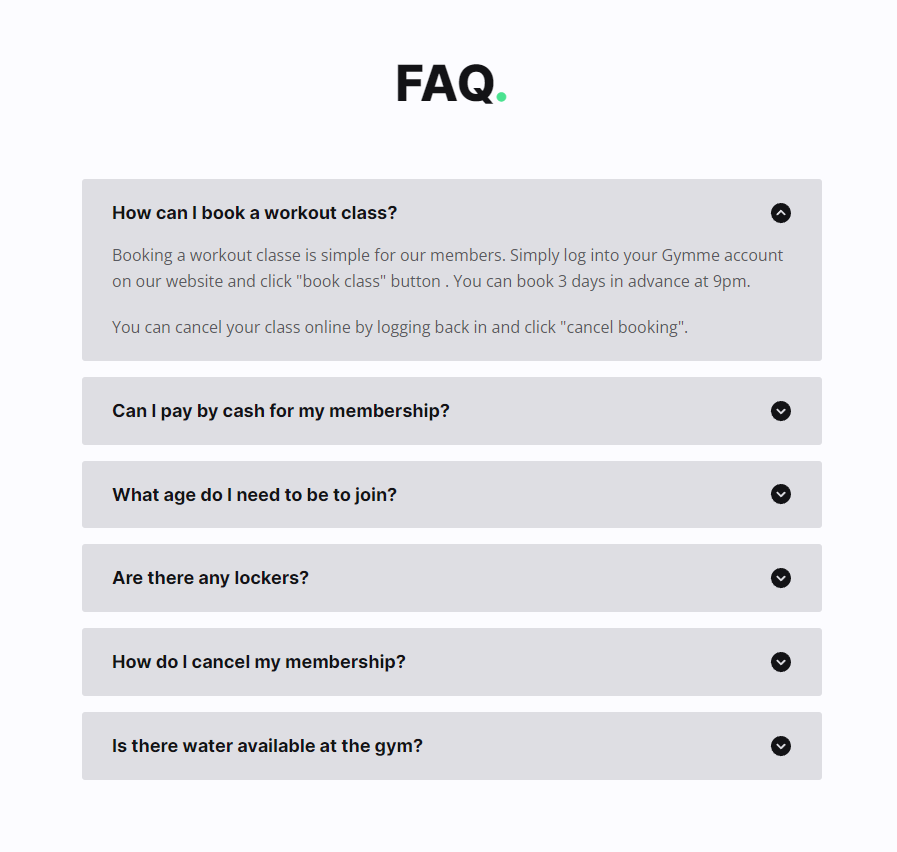Click empty area of water question panel
This screenshot has height=852, width=897.
click(x=595, y=746)
